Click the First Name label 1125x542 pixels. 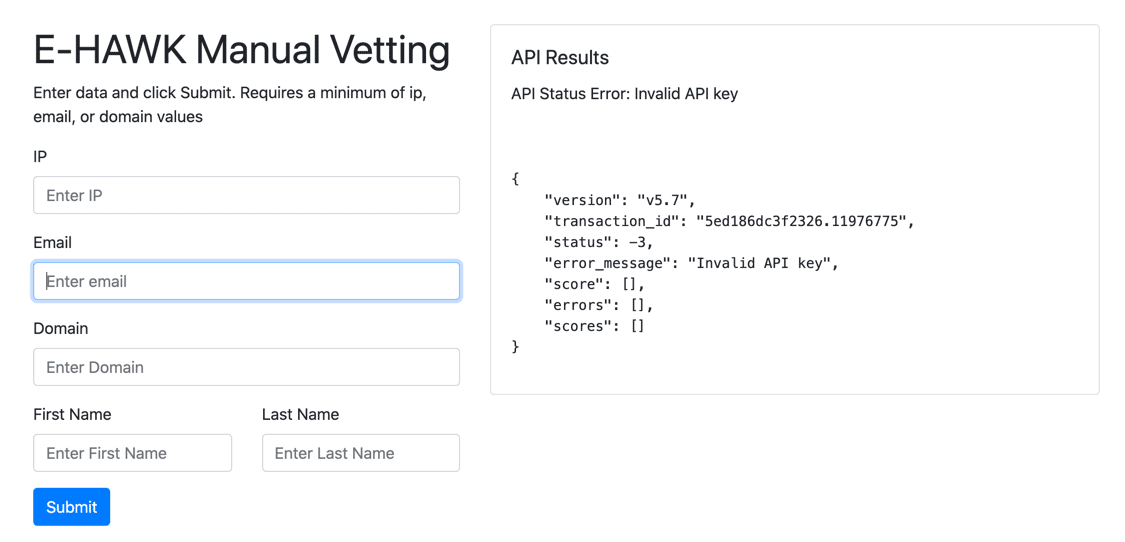(x=72, y=414)
